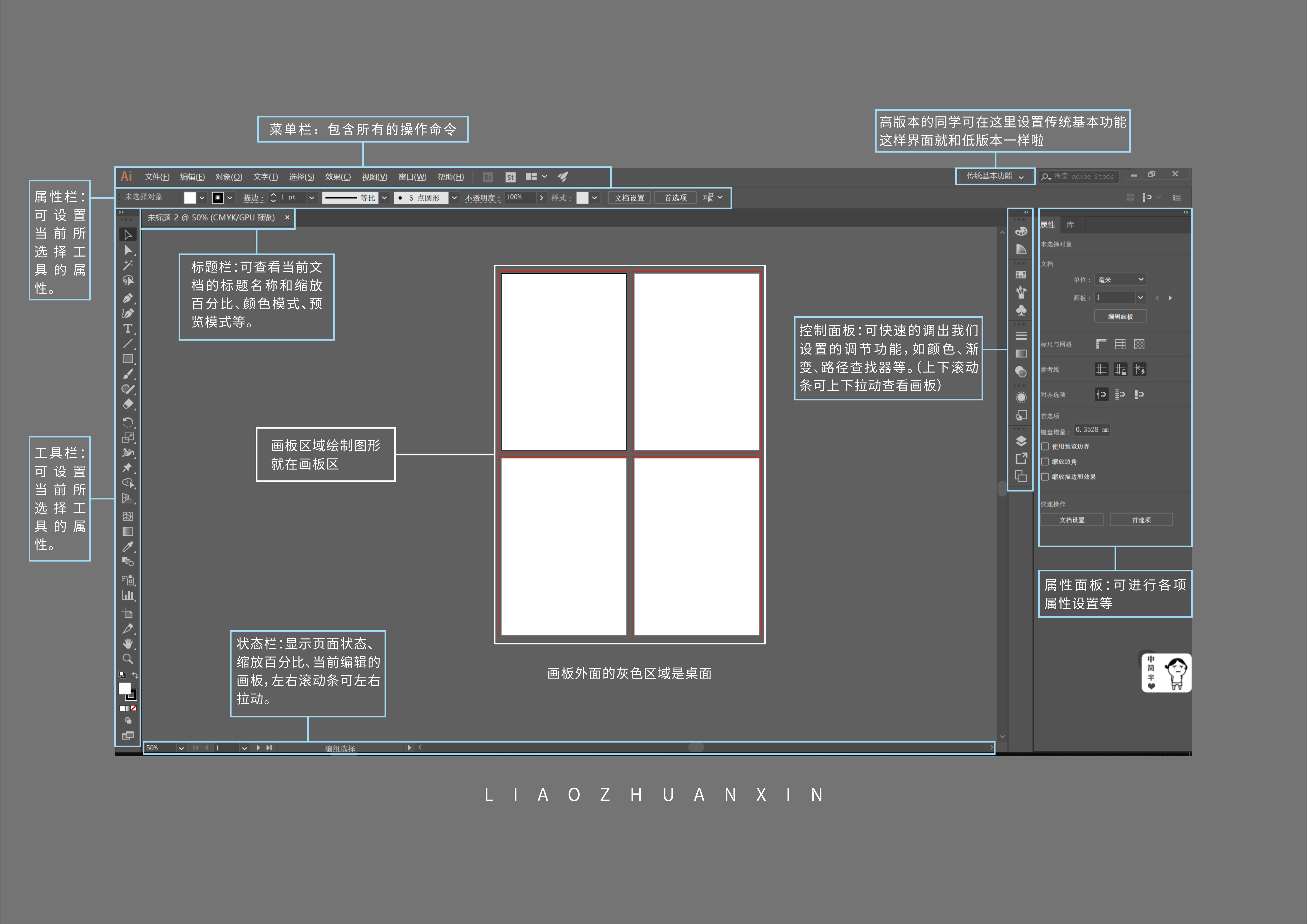
Task: Select the Zoom (magnifier) tool
Action: 127,659
